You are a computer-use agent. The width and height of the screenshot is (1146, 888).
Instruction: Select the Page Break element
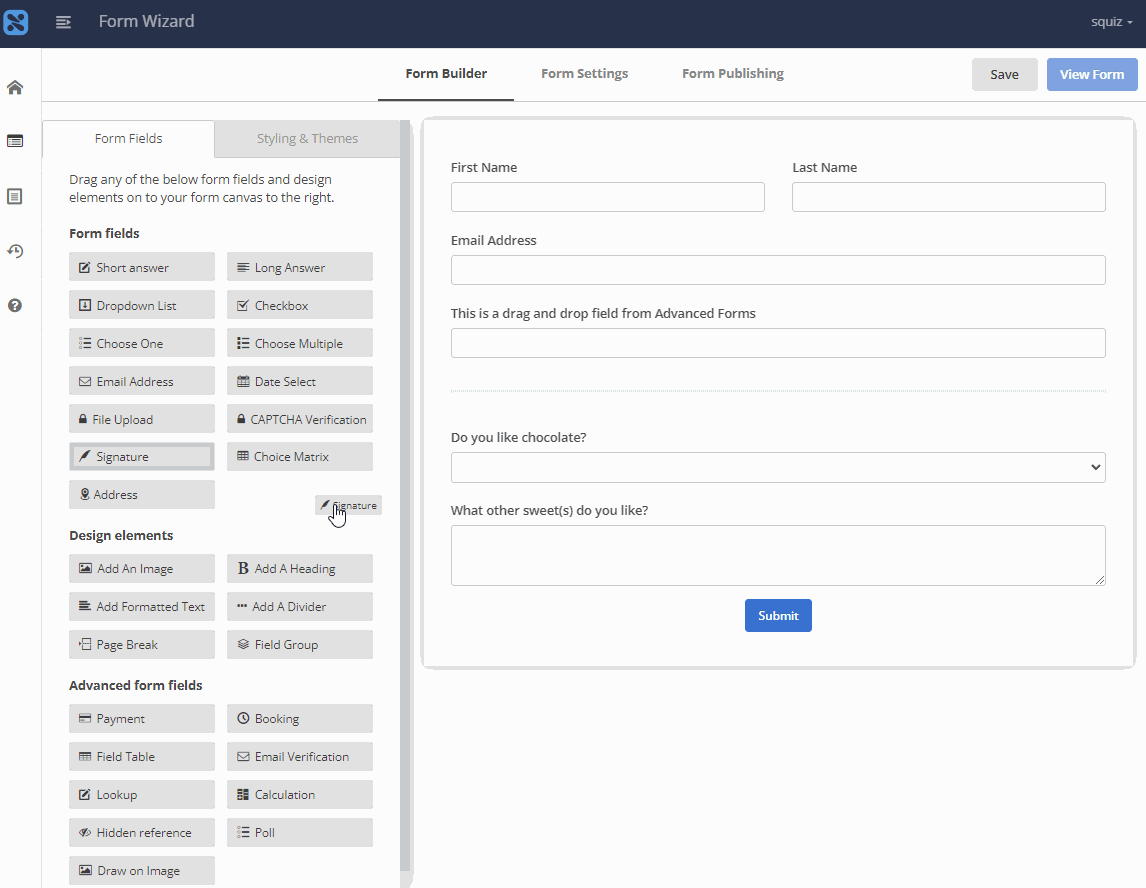(142, 645)
